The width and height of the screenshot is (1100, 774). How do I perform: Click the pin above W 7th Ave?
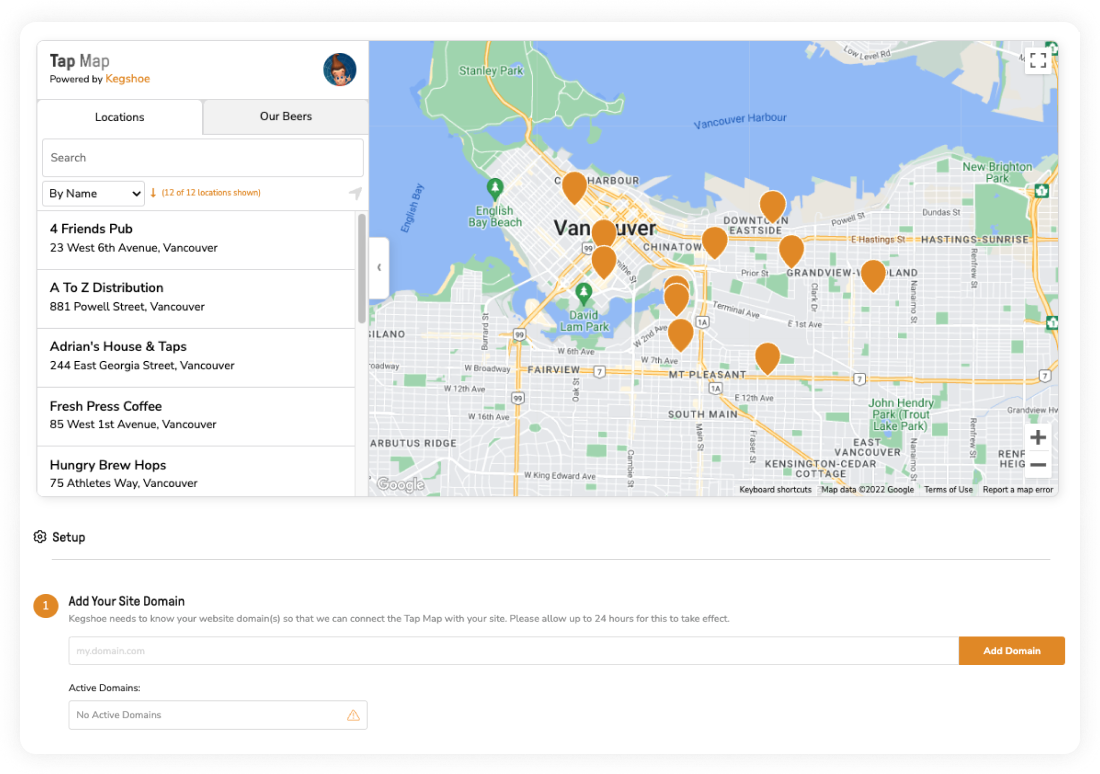(680, 335)
